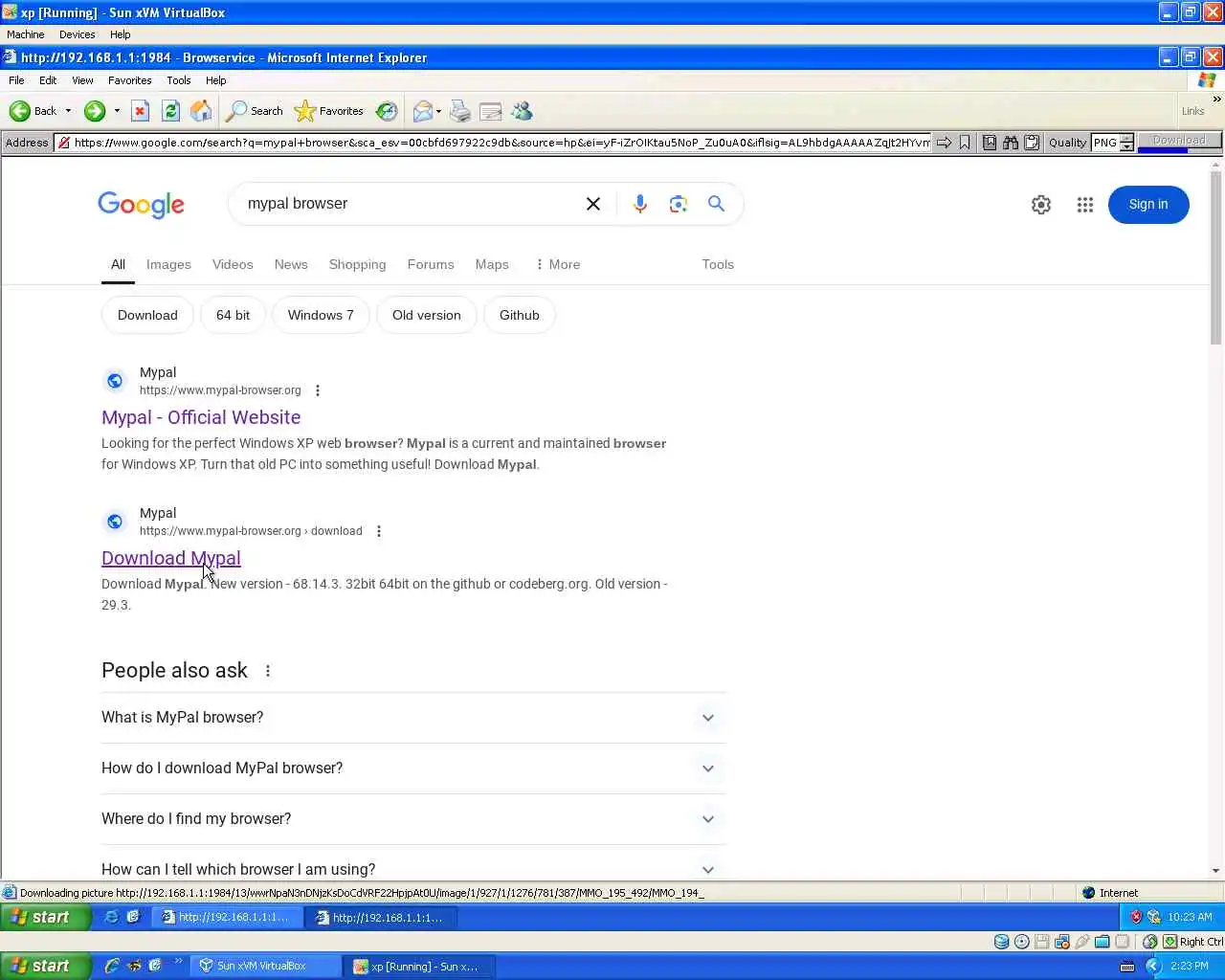Viewport: 1225px width, 980px height.
Task: Open the Mail button dropdown arrow
Action: 438,111
